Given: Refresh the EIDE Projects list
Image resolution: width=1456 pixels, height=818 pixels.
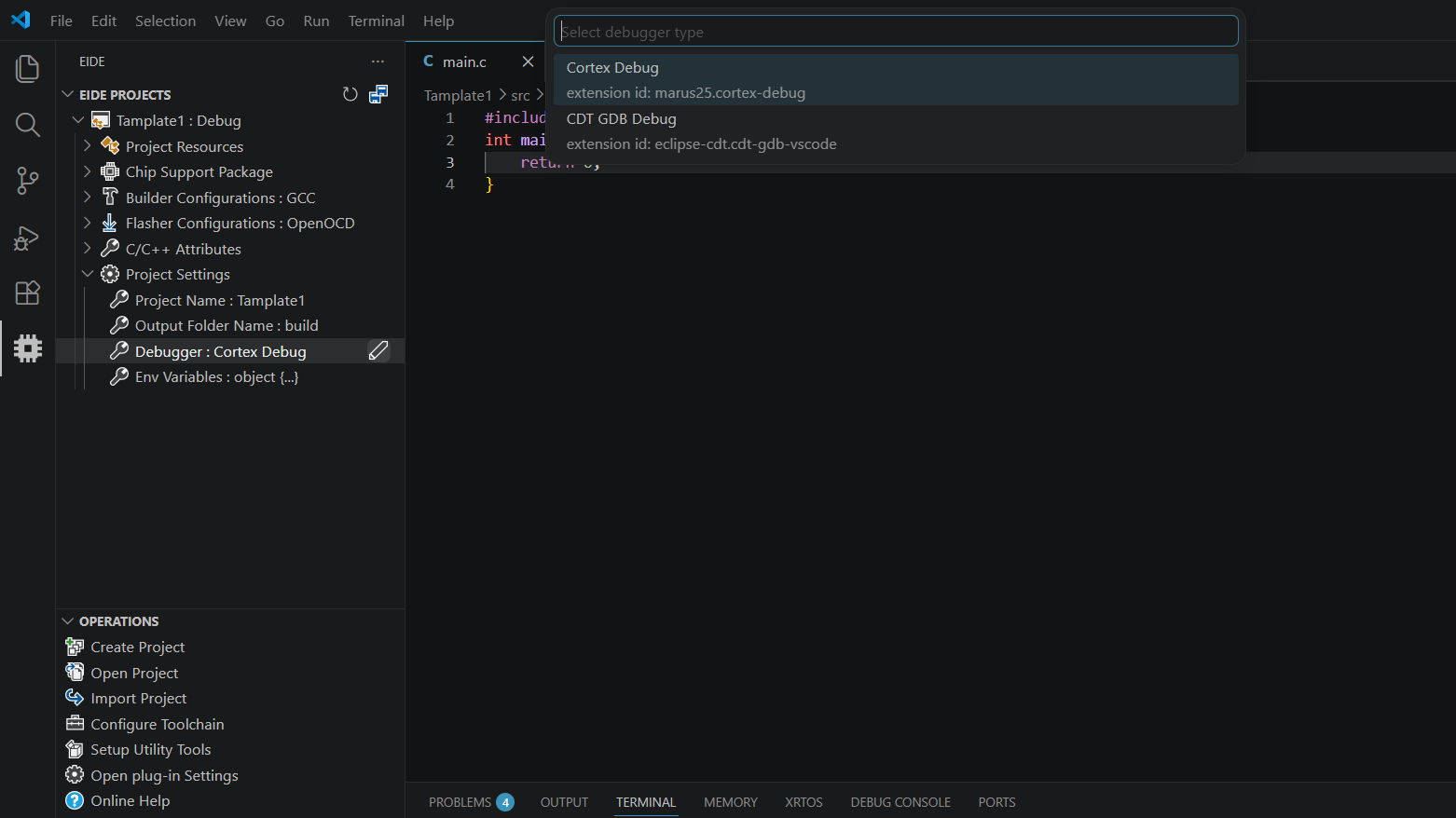Looking at the screenshot, I should point(350,94).
